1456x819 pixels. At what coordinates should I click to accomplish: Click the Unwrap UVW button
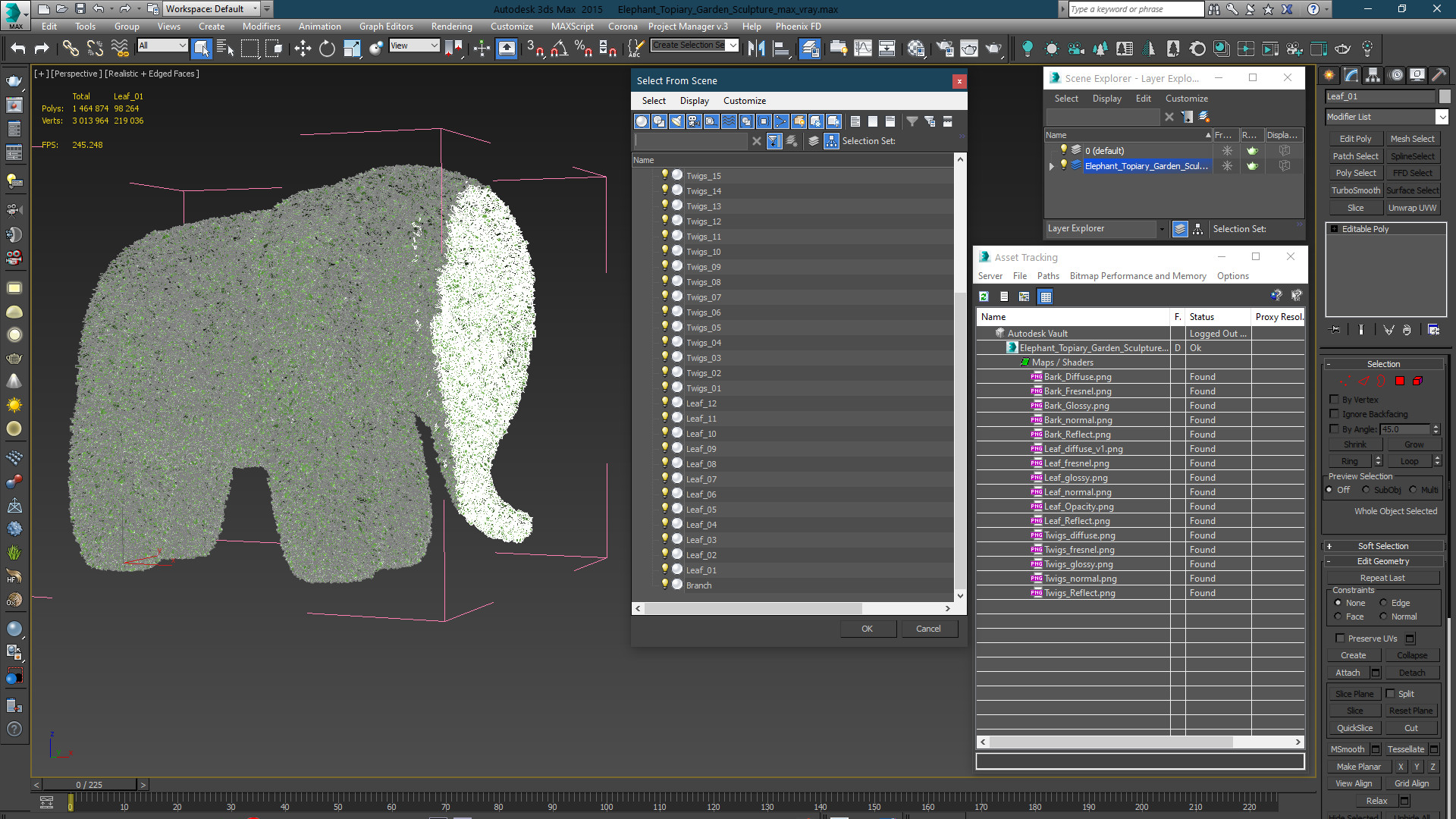click(x=1413, y=208)
